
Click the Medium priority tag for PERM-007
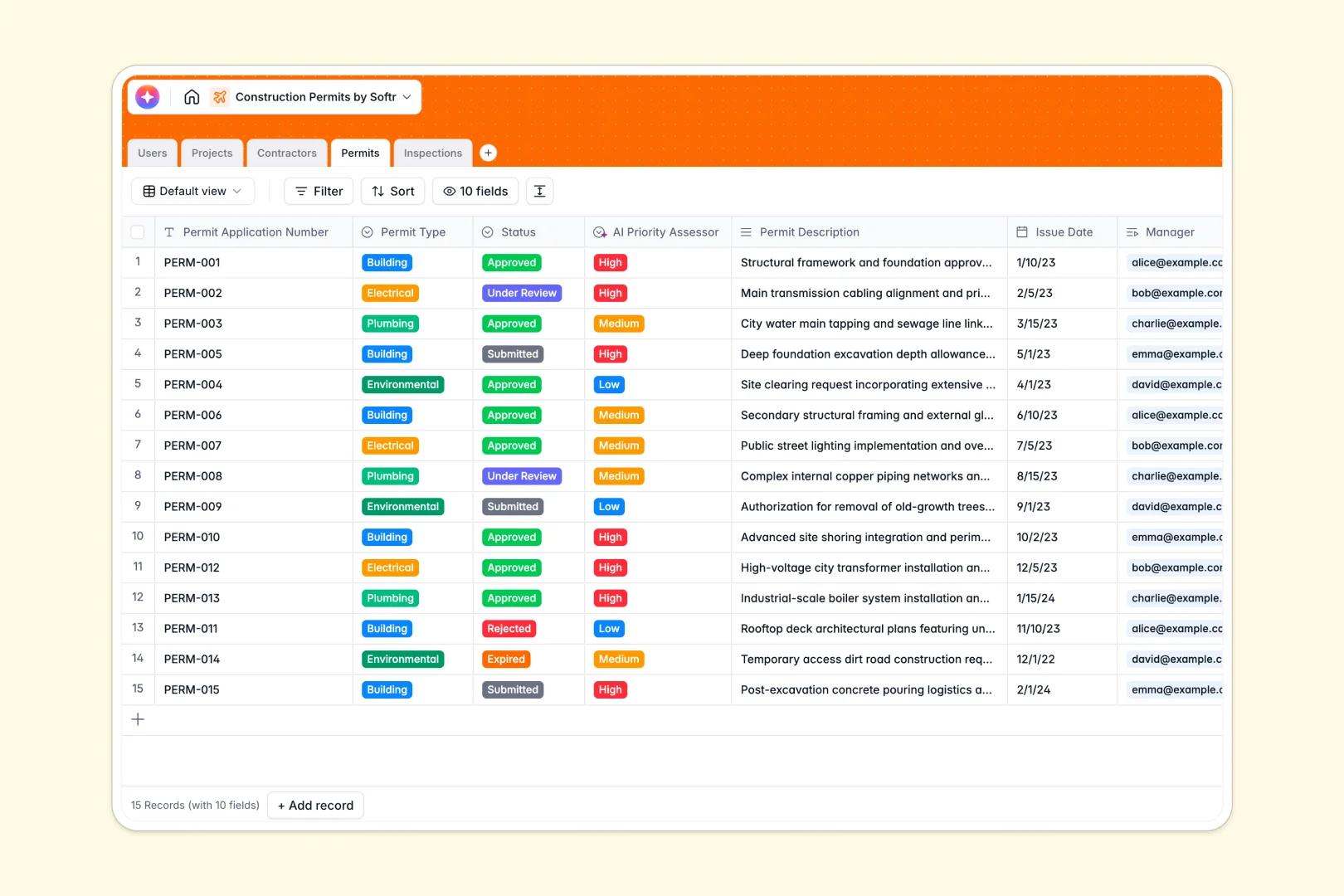point(619,446)
